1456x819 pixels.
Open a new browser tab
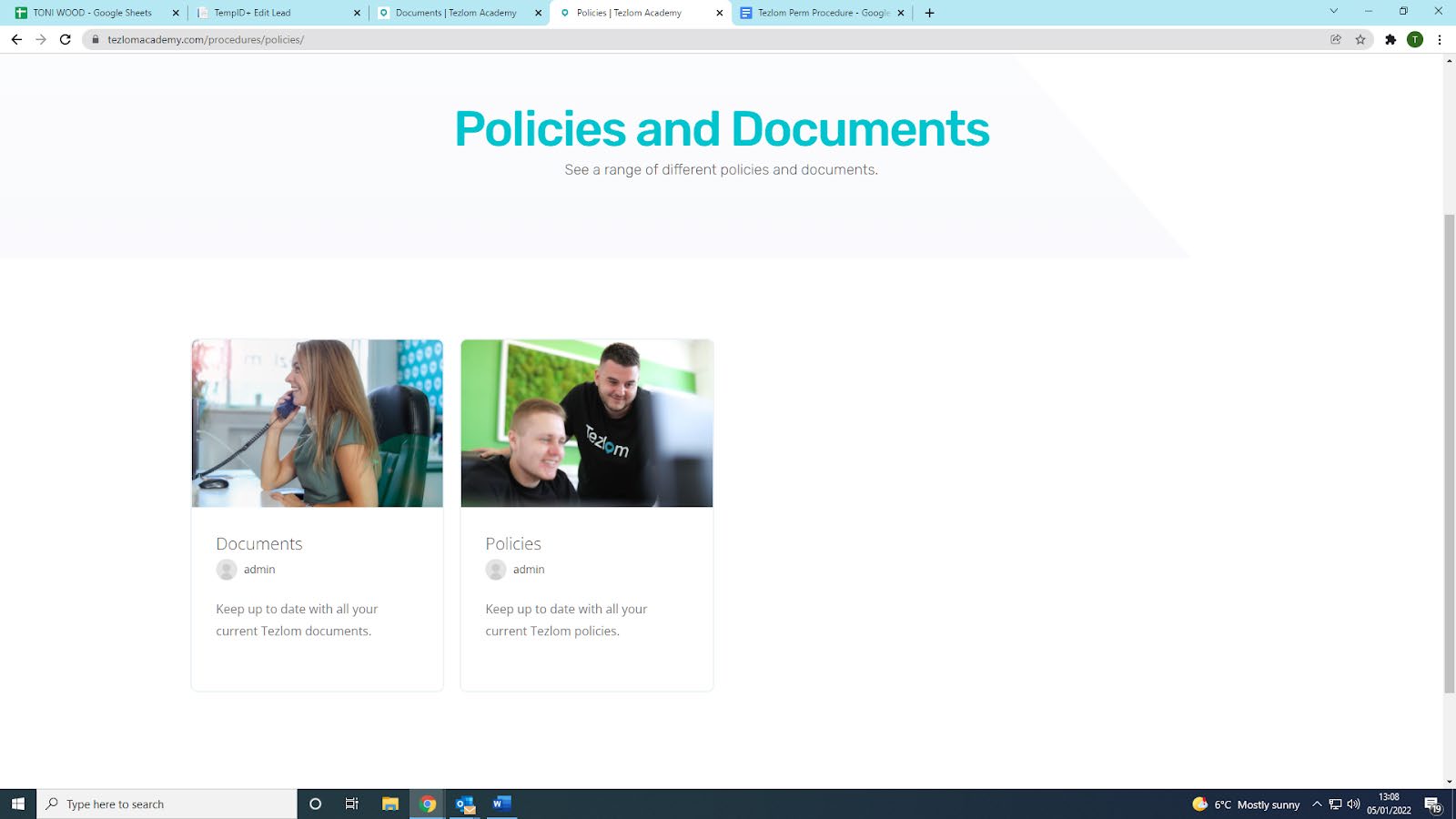click(929, 13)
